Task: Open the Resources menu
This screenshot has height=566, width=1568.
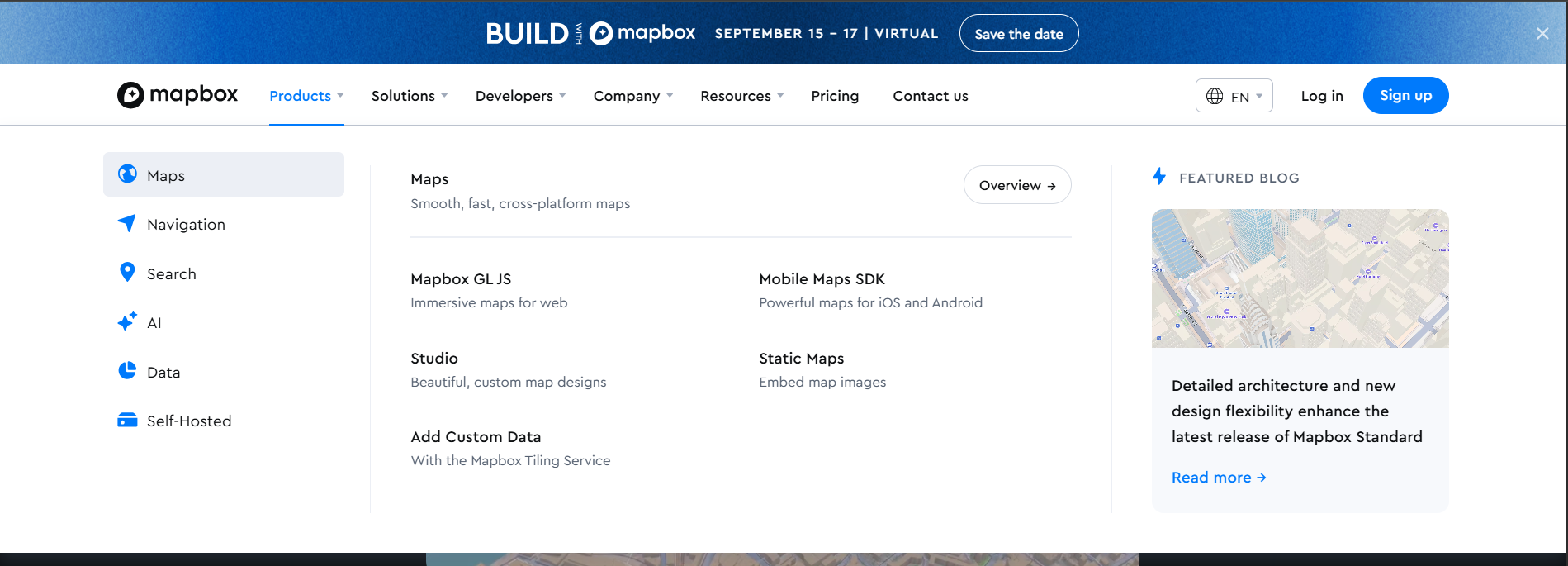Action: click(x=742, y=96)
